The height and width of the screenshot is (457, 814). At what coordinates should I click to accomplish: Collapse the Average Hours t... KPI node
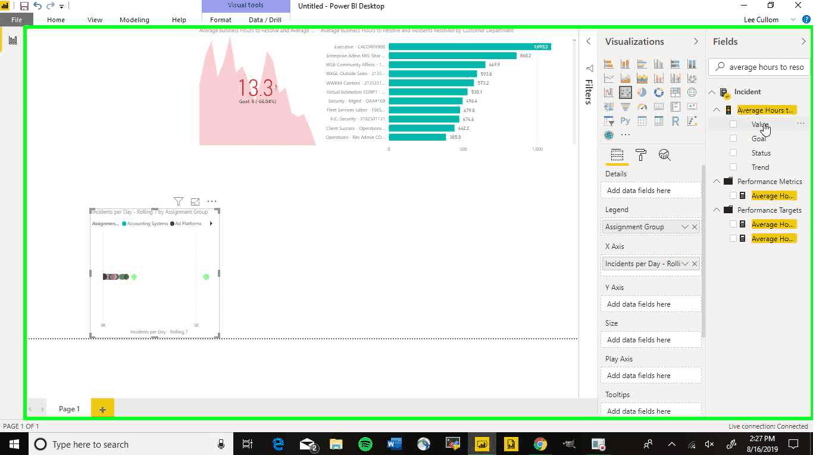[x=717, y=110]
